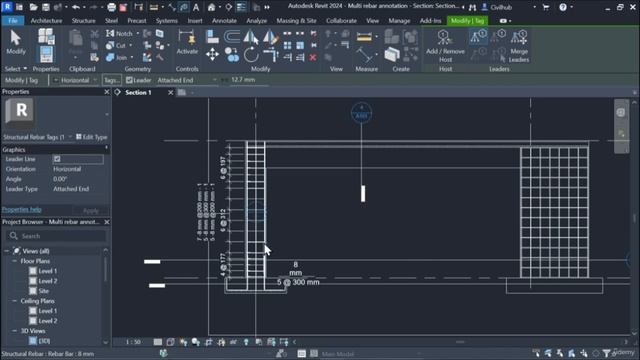
Task: Click the Text tool 'A' icon
Action: 196,7
